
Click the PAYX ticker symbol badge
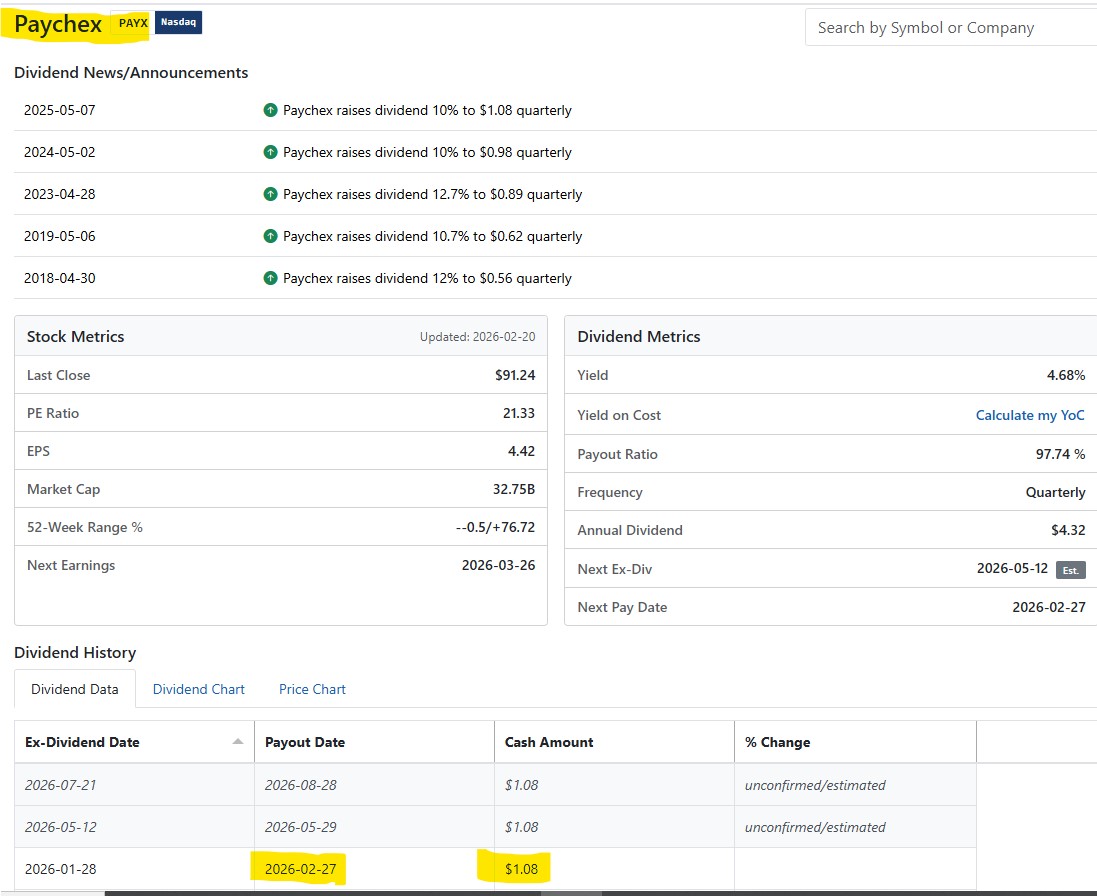click(133, 23)
